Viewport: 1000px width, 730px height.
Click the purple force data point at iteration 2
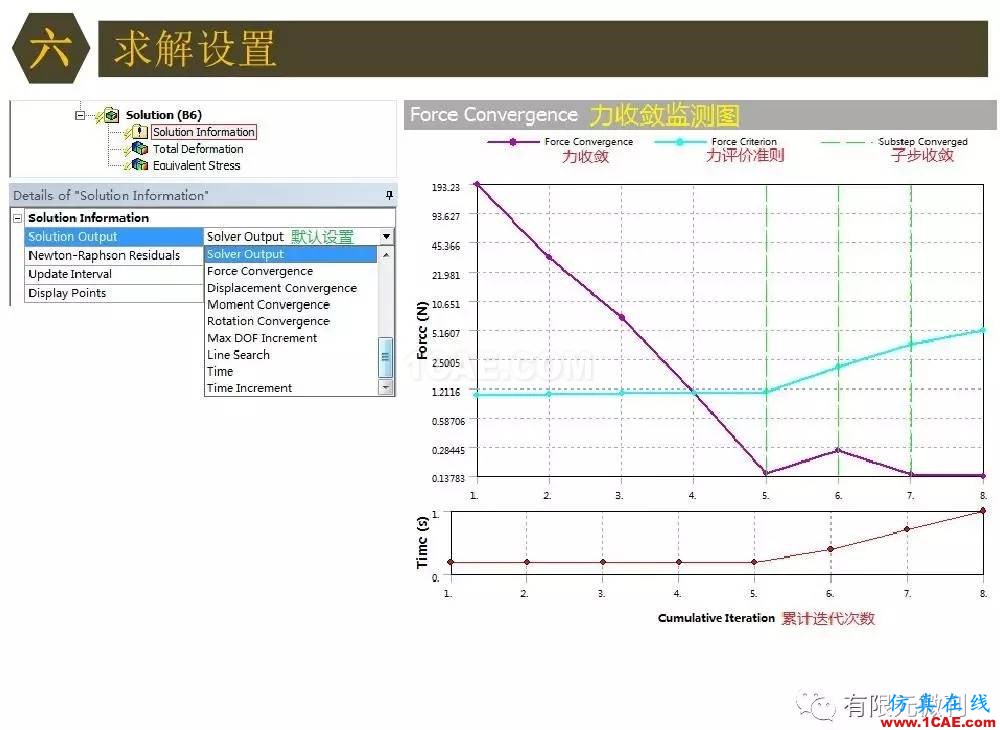coord(549,257)
